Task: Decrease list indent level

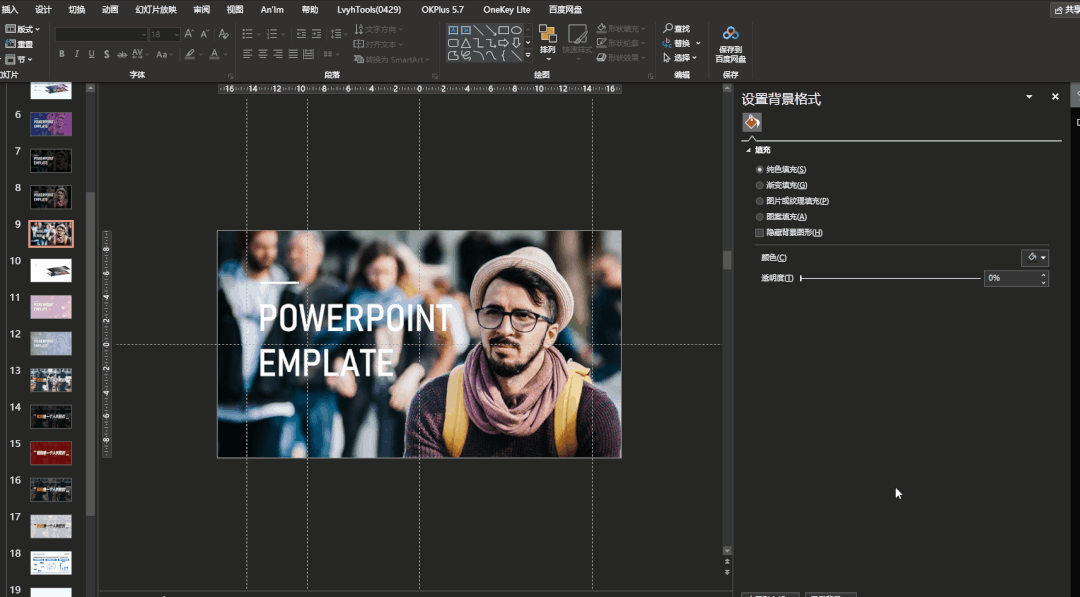Action: coord(301,34)
